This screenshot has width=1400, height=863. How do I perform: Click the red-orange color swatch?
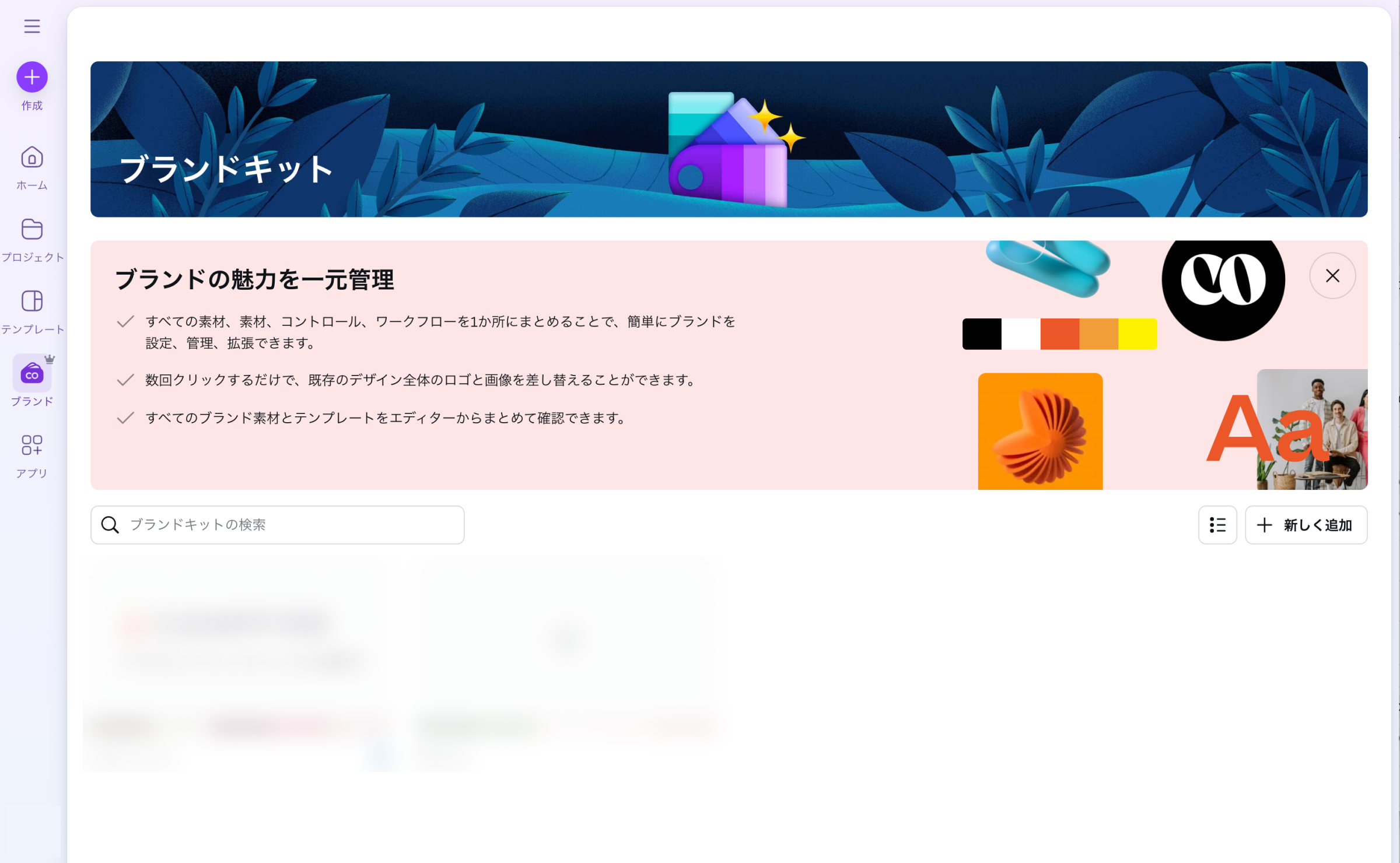(1059, 334)
